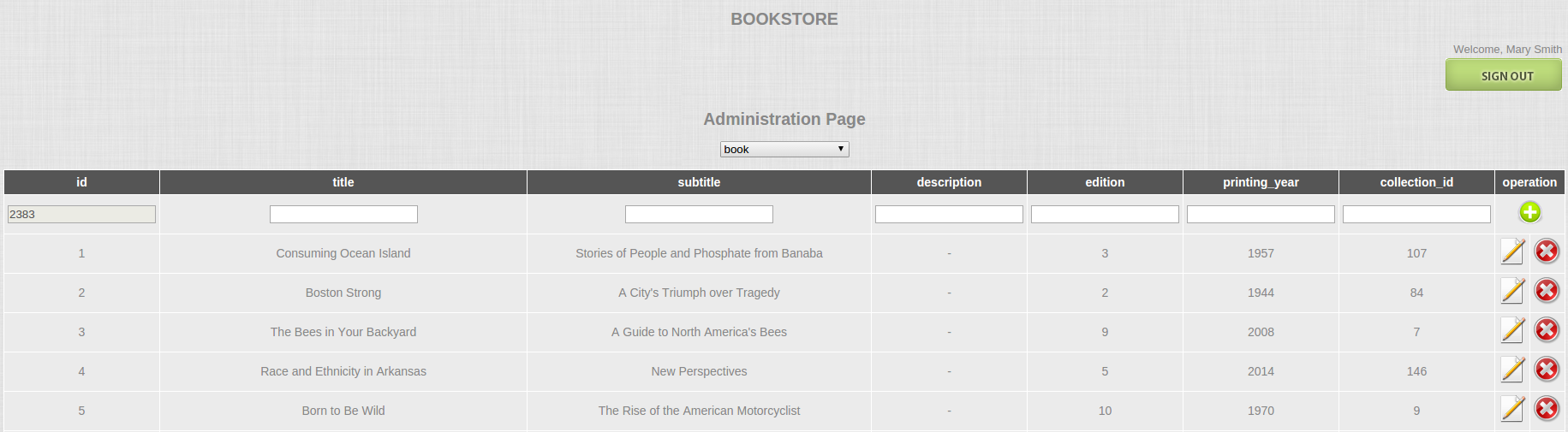
Task: Click the green add record icon
Action: pos(1529,212)
